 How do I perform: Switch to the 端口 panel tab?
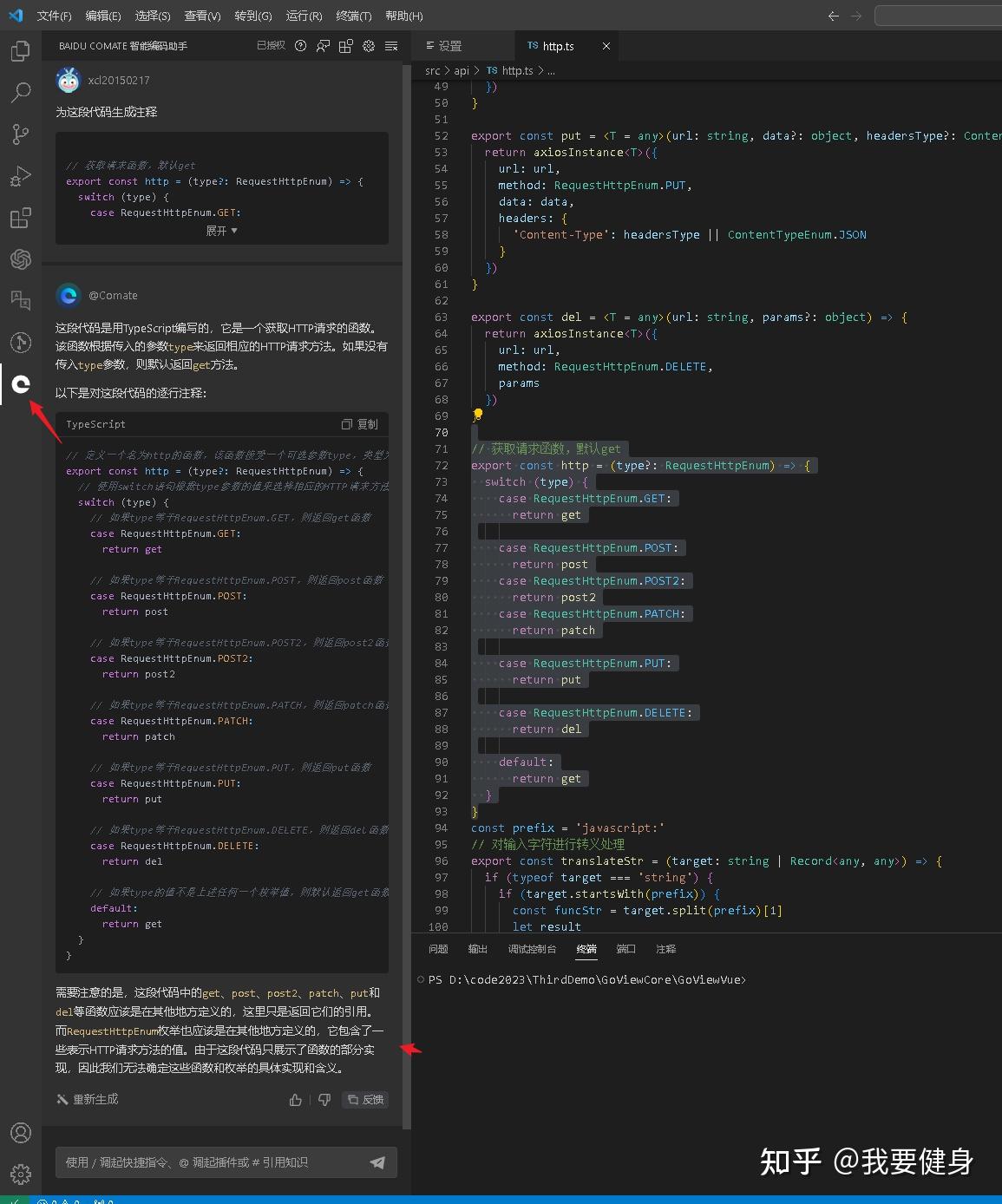[626, 949]
